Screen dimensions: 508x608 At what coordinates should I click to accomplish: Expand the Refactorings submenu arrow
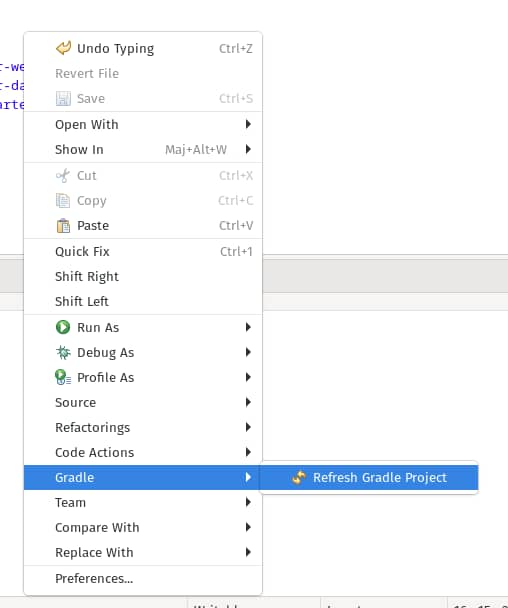pos(248,427)
